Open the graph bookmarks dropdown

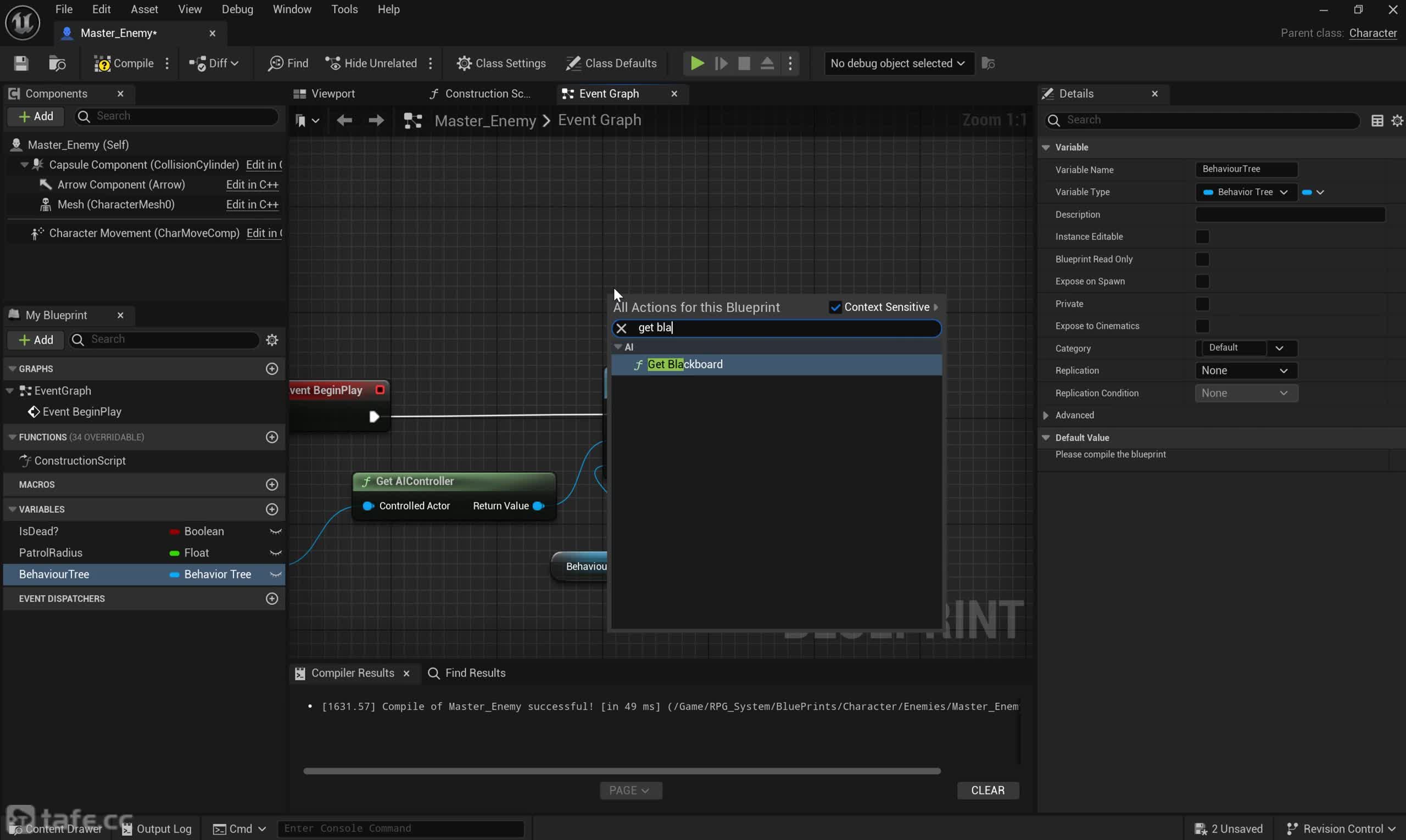tap(308, 121)
